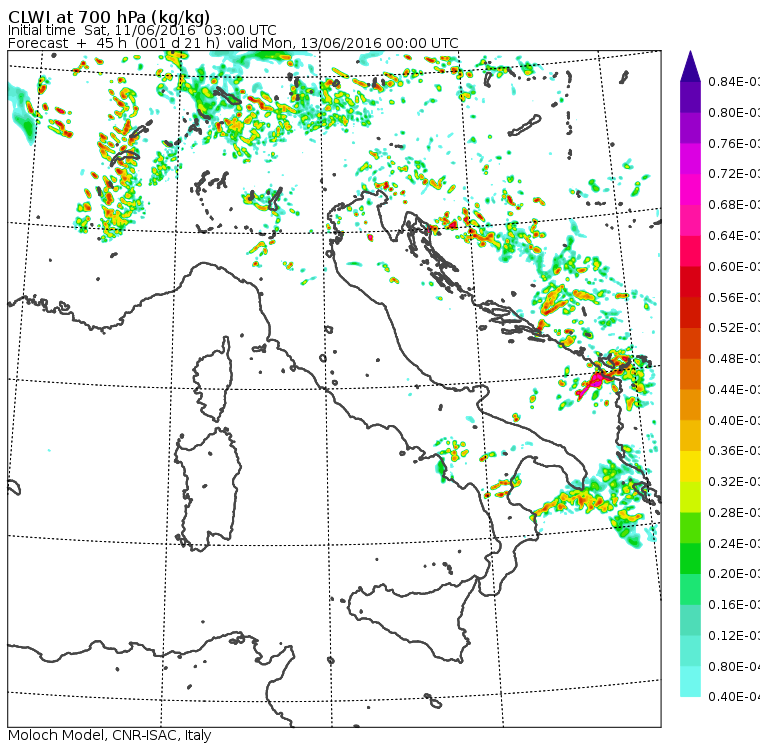Click the 0.40E-04 label at colorbar bottom
760x749 pixels.
(x=734, y=697)
